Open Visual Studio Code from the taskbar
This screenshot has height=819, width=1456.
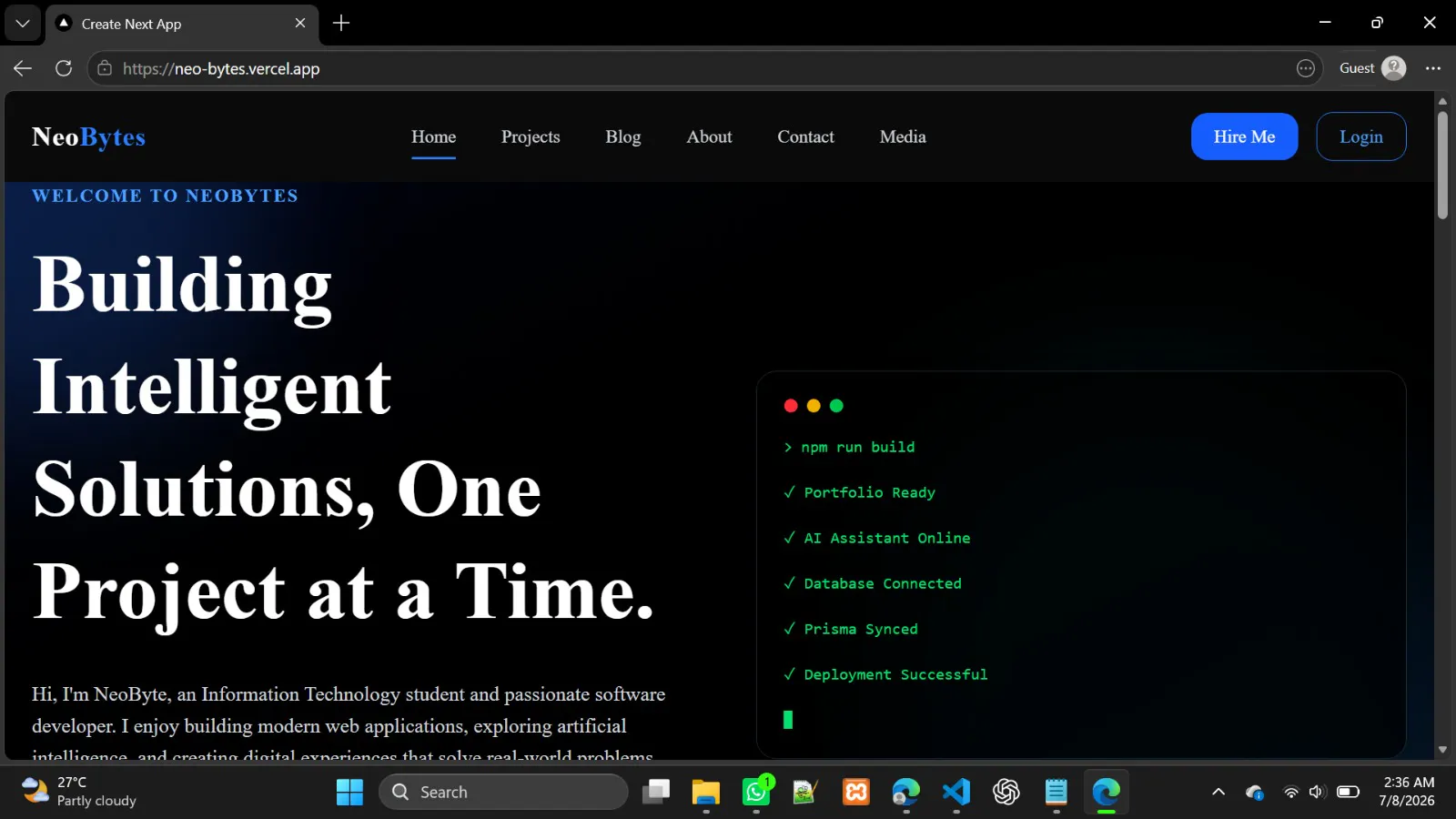click(x=956, y=792)
